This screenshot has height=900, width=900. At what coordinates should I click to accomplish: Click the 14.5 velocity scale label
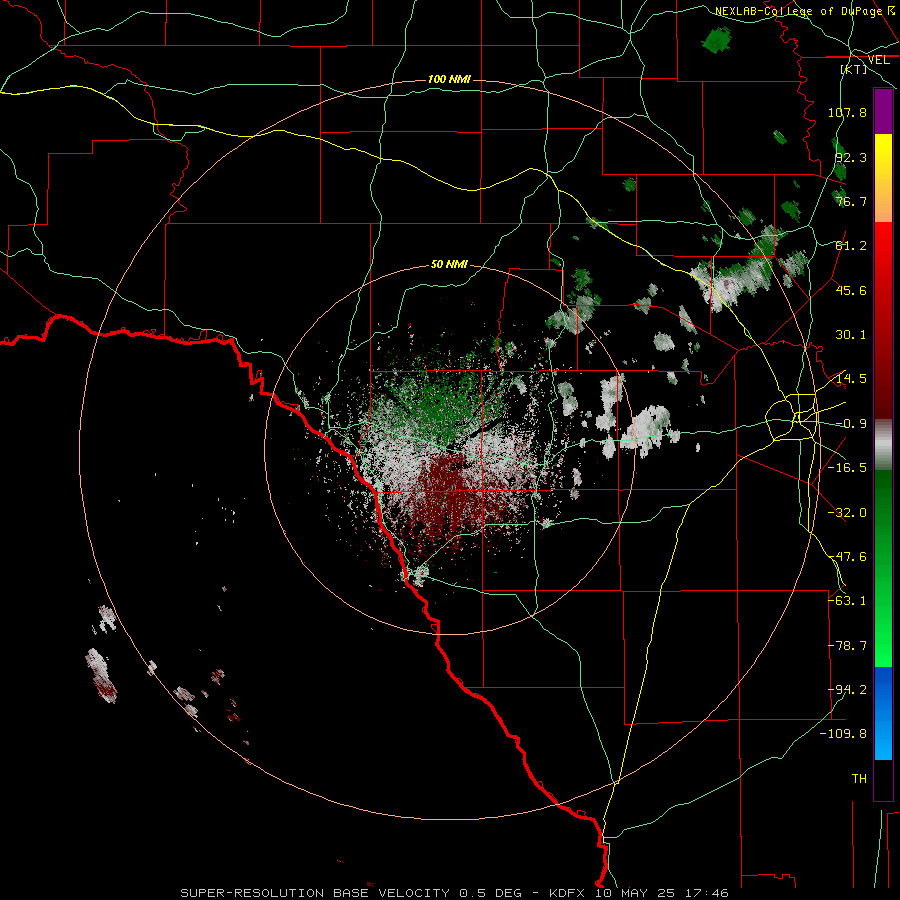[851, 379]
